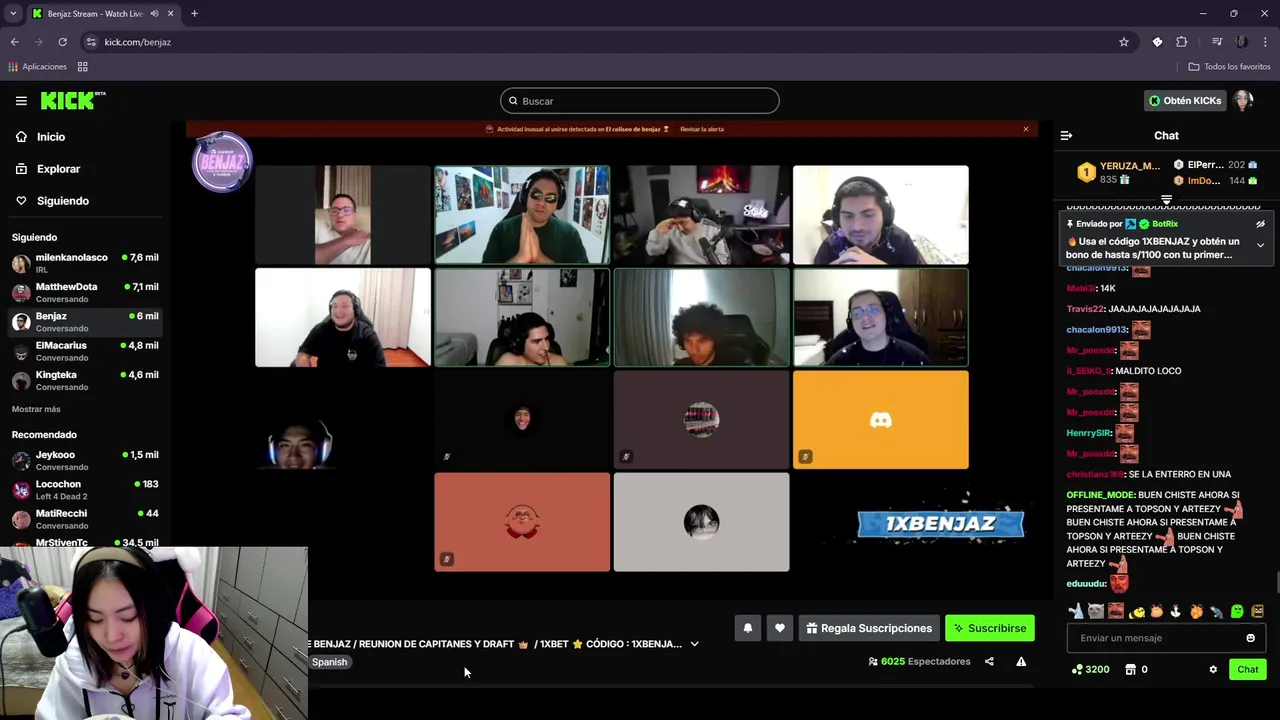This screenshot has width=1280, height=720.
Task: Focus the Buscar search box
Action: [x=639, y=101]
